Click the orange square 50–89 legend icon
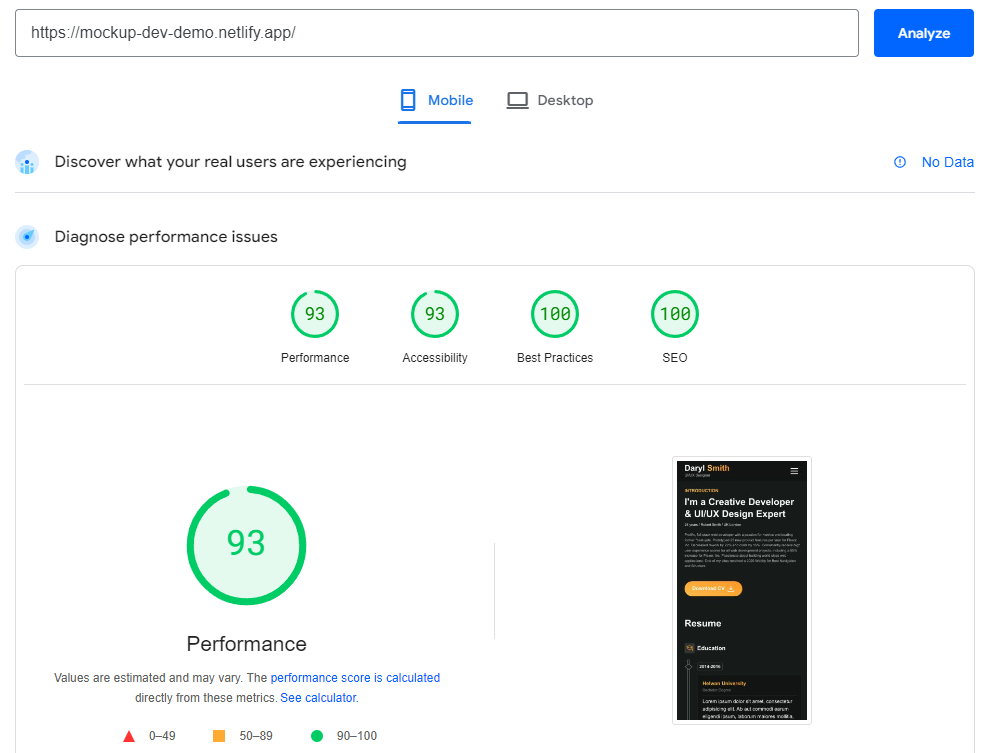 point(219,736)
